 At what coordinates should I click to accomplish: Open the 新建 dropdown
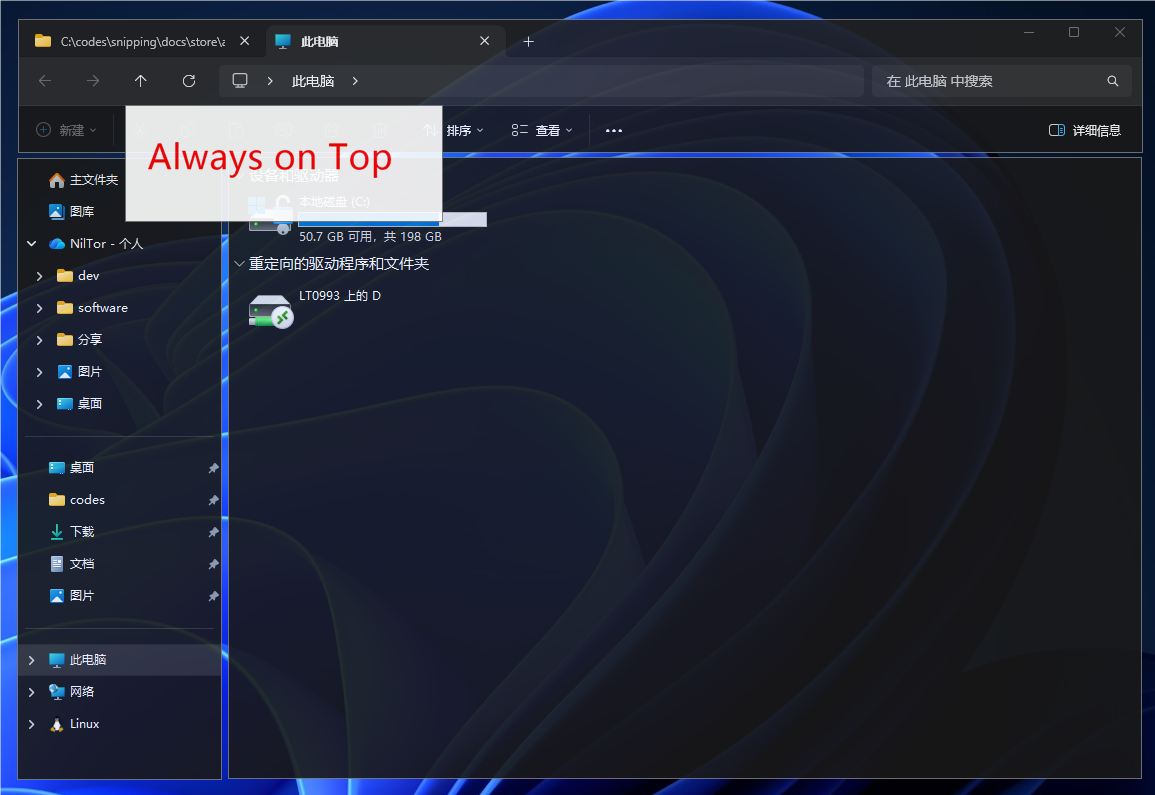point(67,130)
